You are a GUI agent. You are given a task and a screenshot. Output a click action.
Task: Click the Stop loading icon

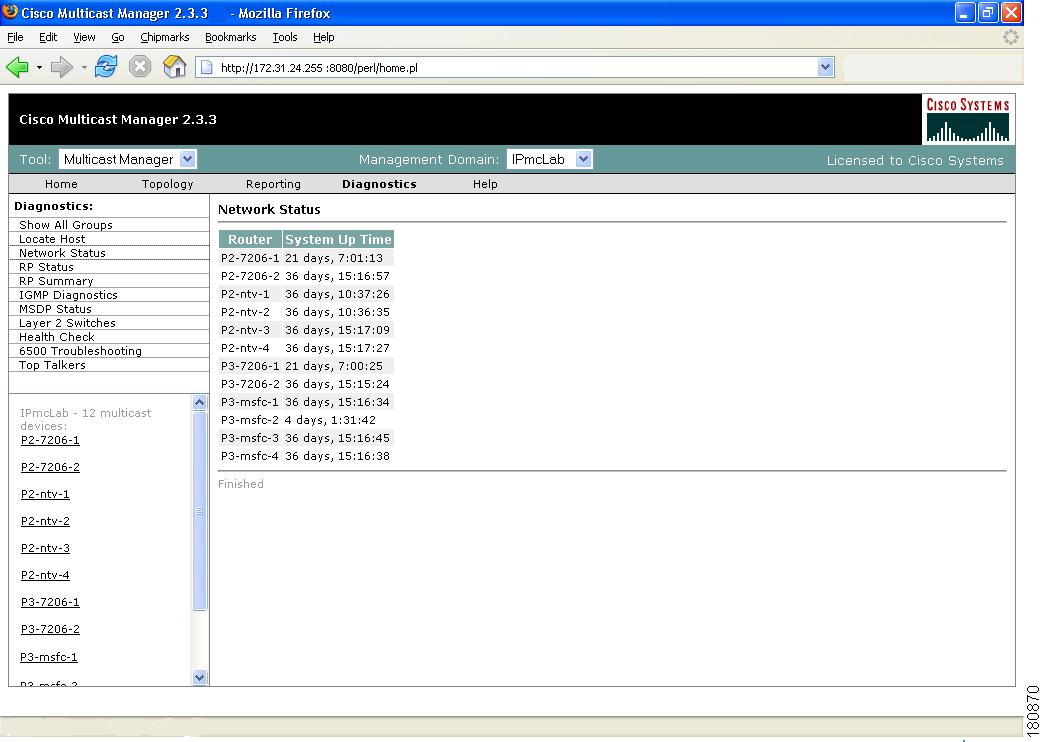[140, 67]
